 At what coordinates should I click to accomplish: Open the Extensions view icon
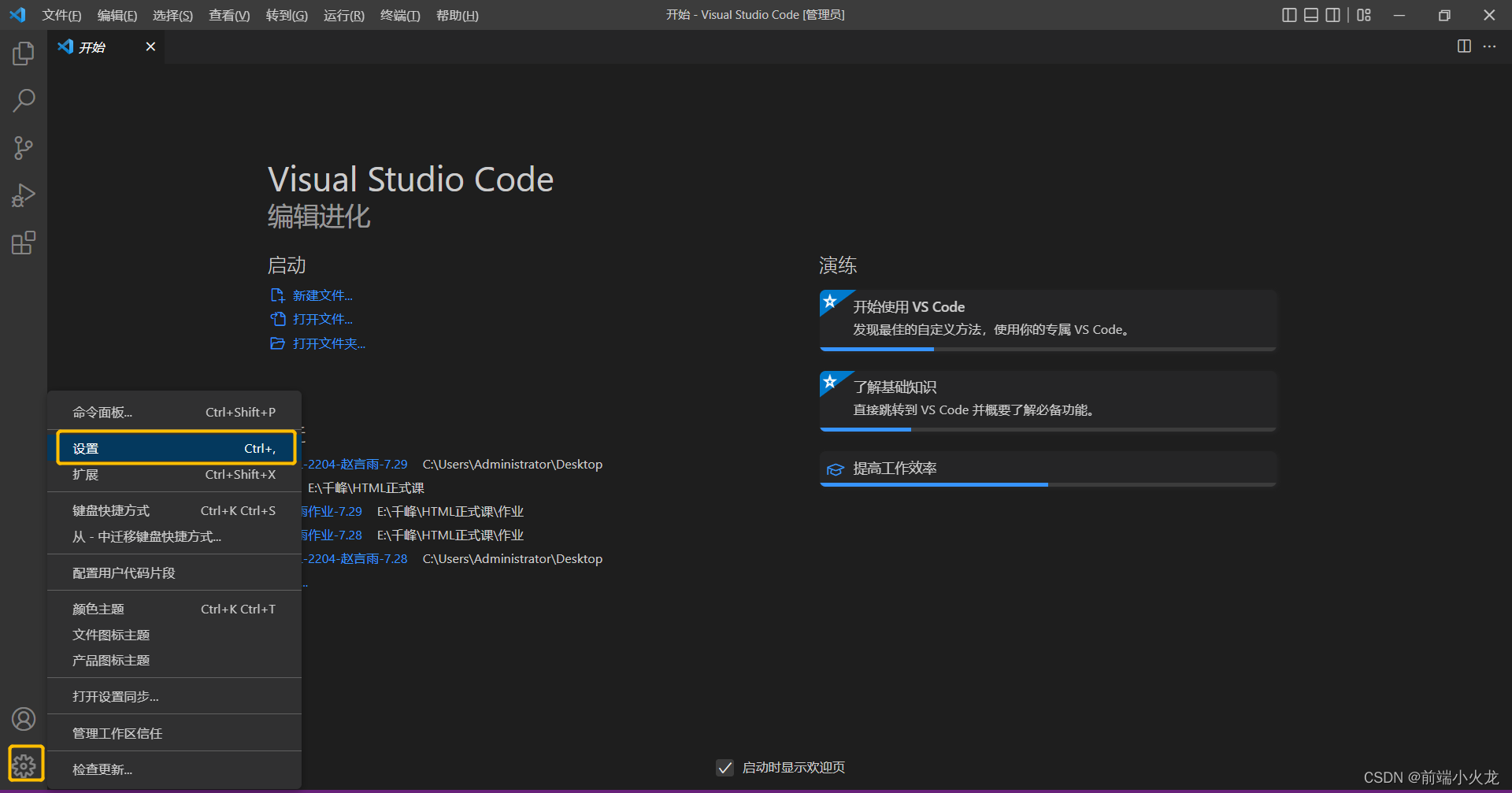(x=24, y=243)
